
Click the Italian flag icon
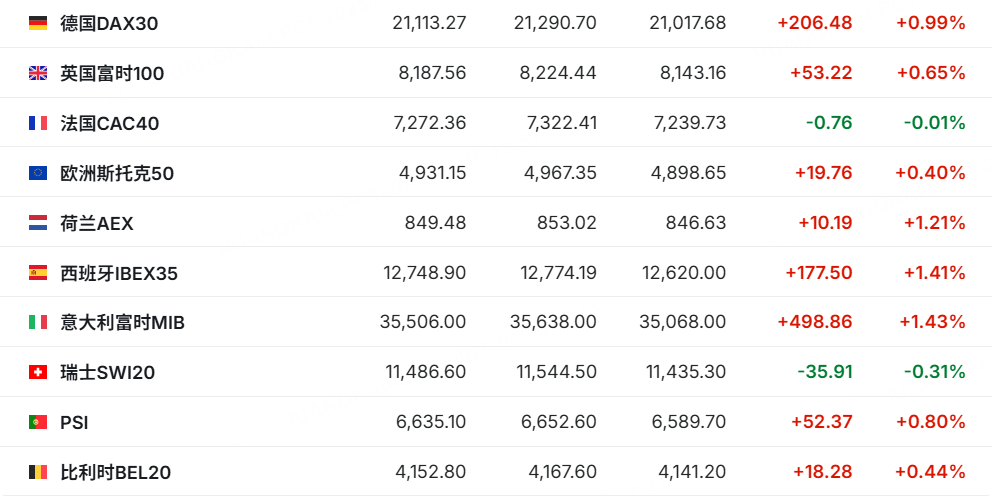coord(38,322)
